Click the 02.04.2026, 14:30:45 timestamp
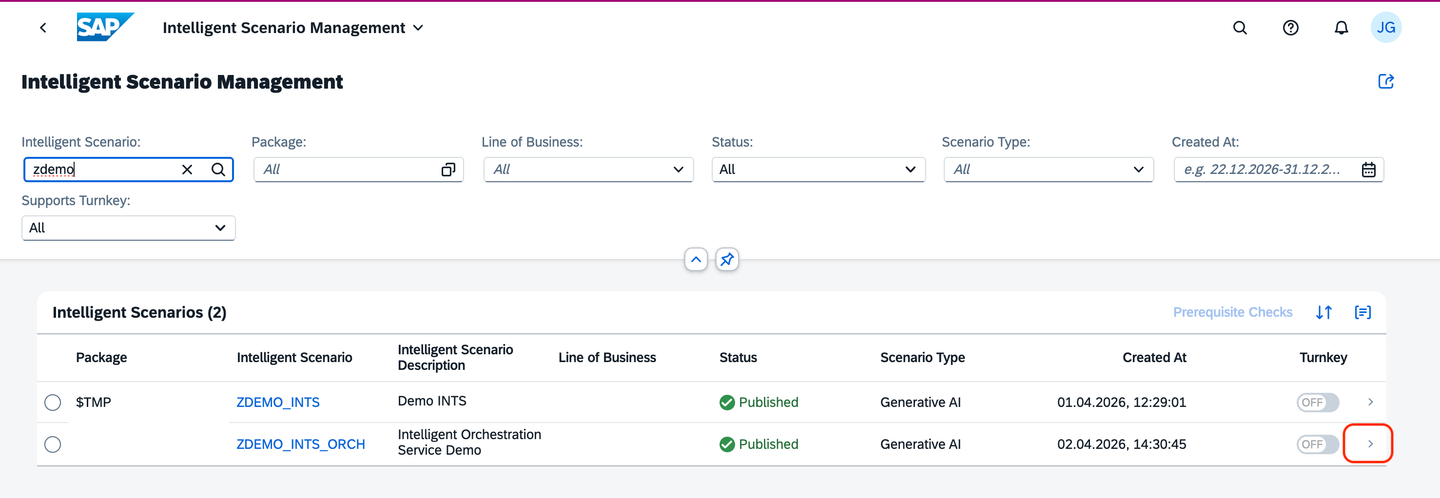 click(1122, 444)
